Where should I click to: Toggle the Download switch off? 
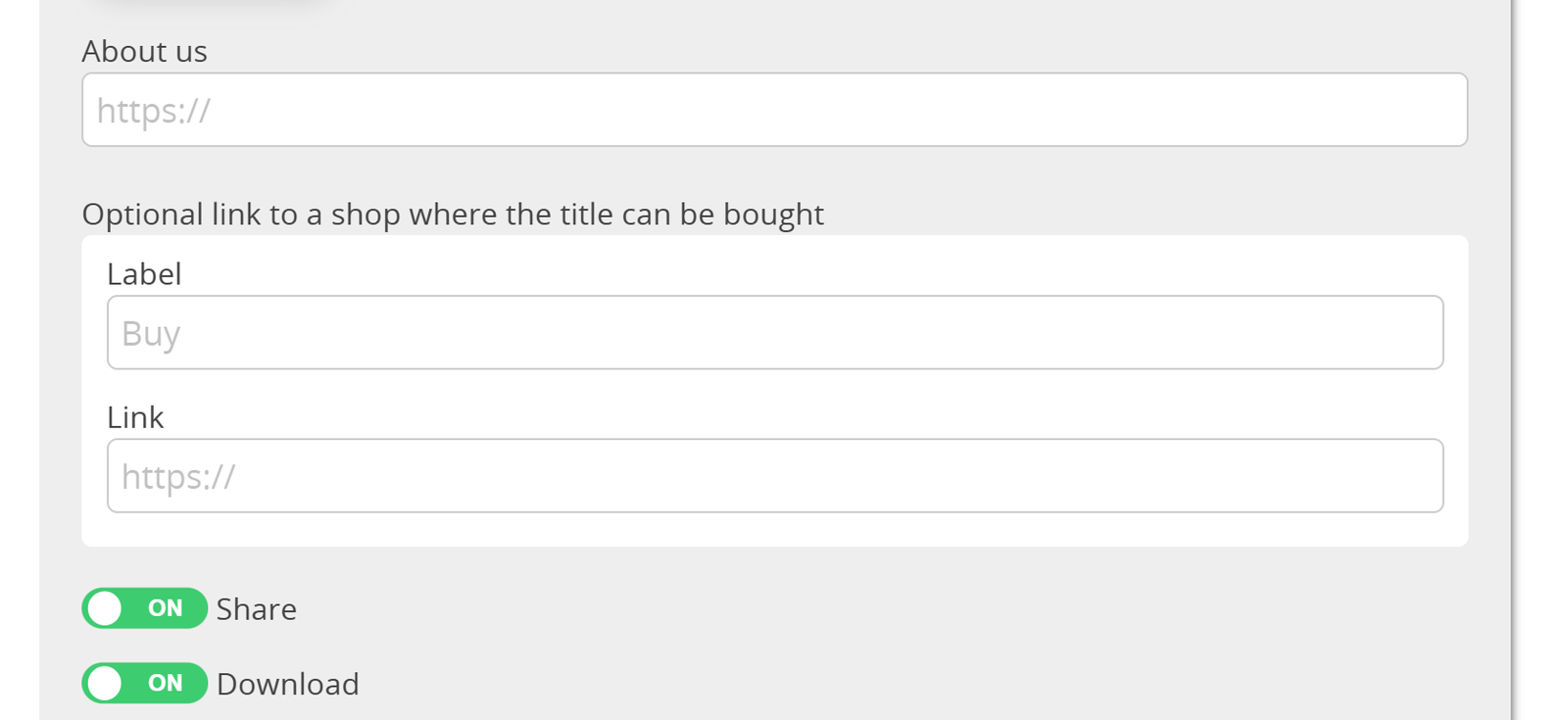pyautogui.click(x=144, y=684)
